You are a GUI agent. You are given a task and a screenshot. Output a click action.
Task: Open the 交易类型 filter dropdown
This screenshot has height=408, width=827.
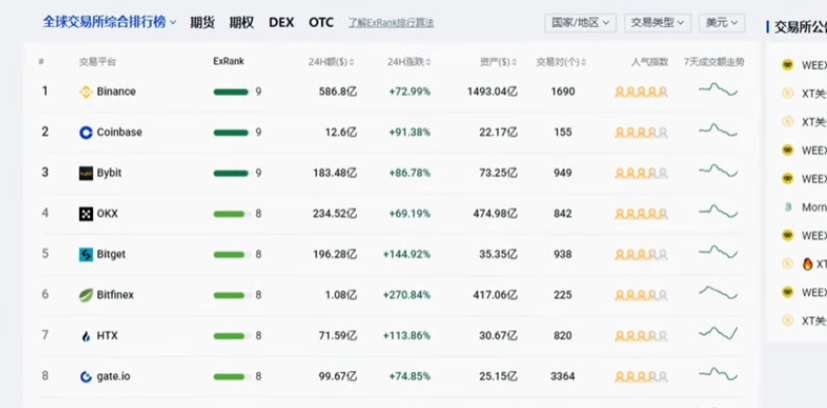tap(657, 23)
